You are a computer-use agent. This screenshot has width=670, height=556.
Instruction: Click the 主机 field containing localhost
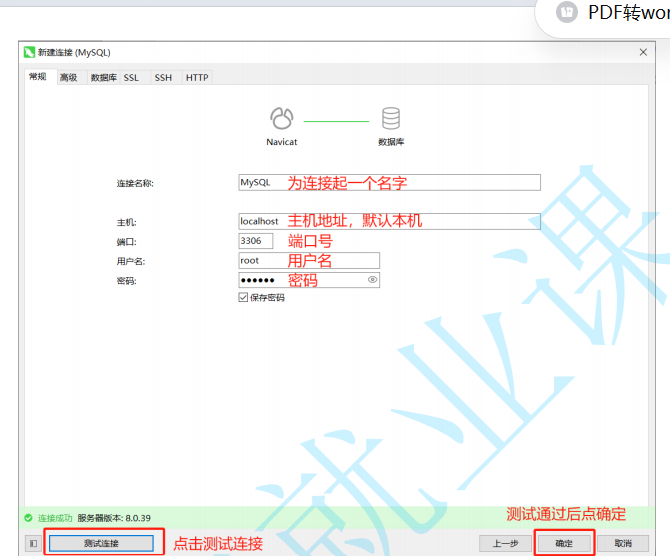click(x=389, y=221)
